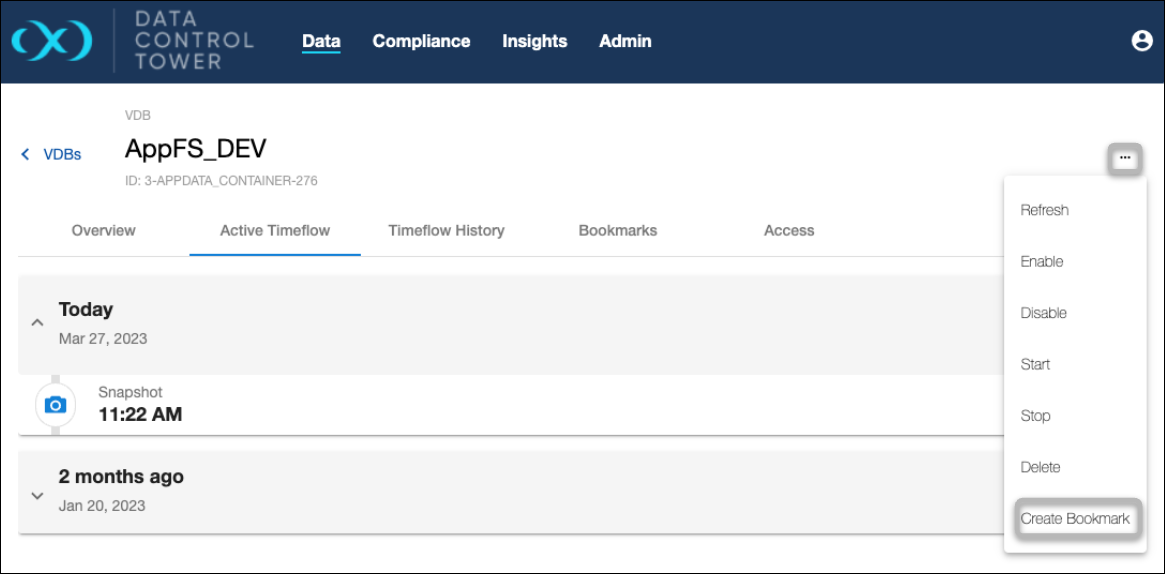Click the ID 3-APPDATA_CONTAINER-276 text

point(221,180)
